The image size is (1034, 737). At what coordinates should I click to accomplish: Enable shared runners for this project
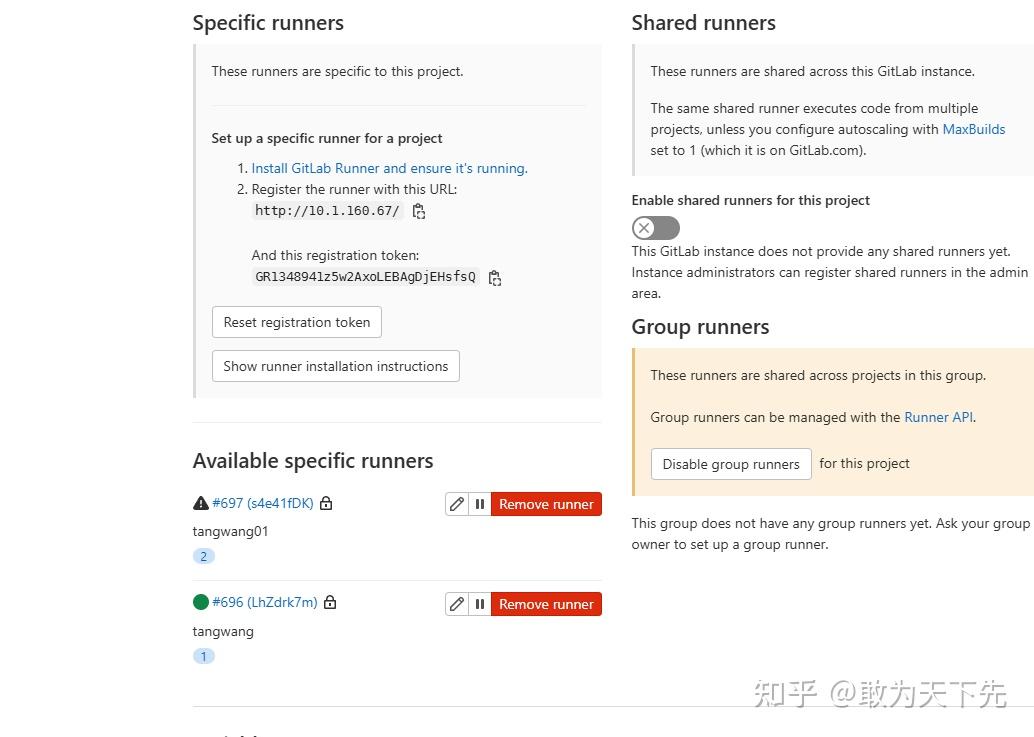[x=655, y=228]
